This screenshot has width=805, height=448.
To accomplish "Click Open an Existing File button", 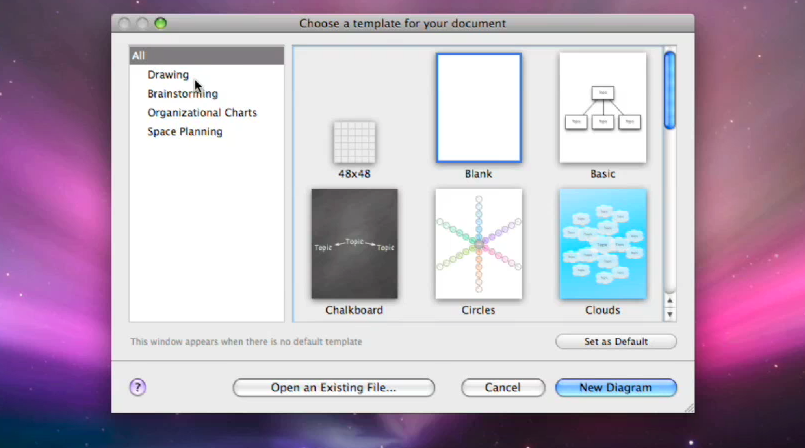I will [x=333, y=388].
